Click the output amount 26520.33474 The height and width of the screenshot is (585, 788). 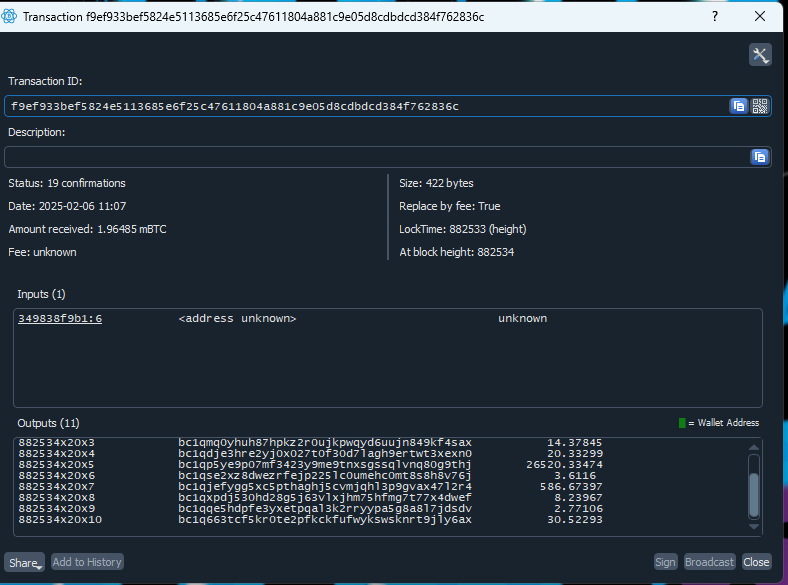564,464
